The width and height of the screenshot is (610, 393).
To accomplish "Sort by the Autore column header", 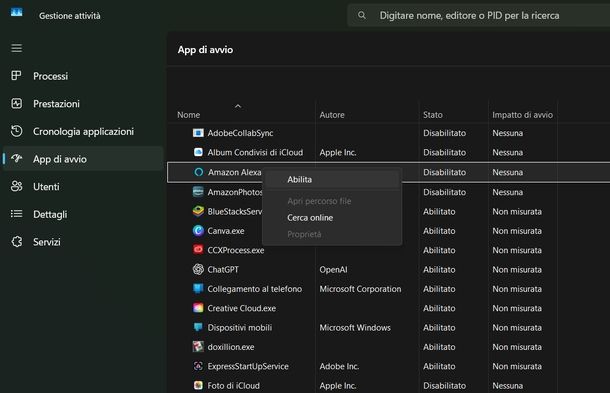I will point(332,115).
